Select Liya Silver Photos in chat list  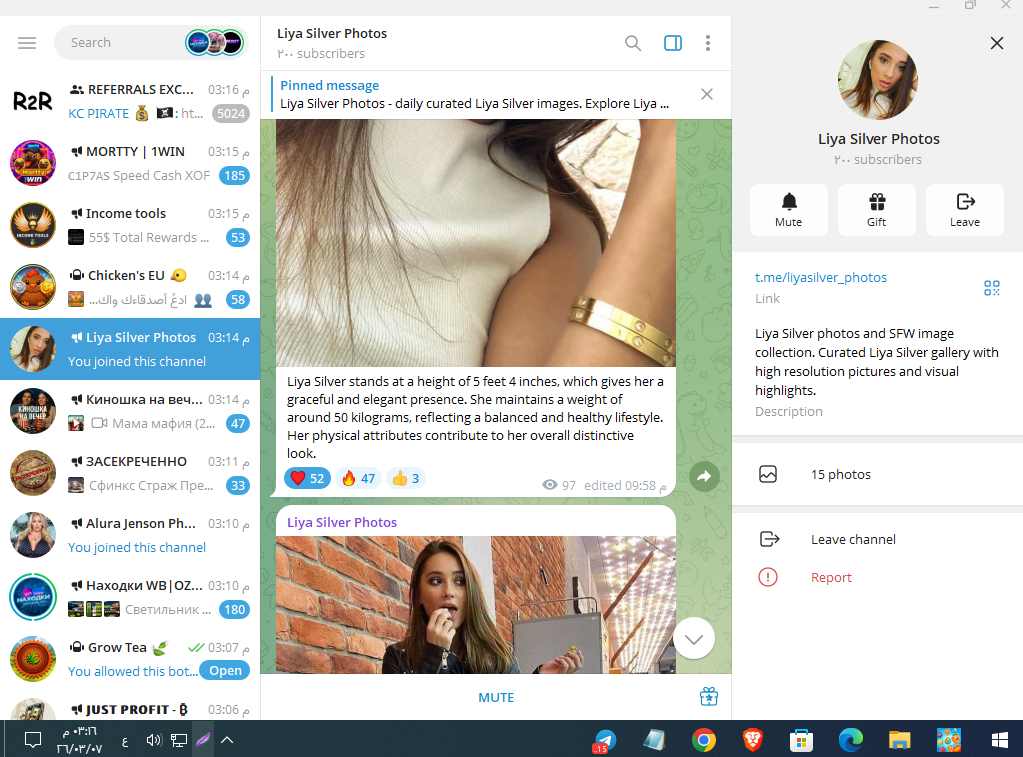pyautogui.click(x=130, y=349)
